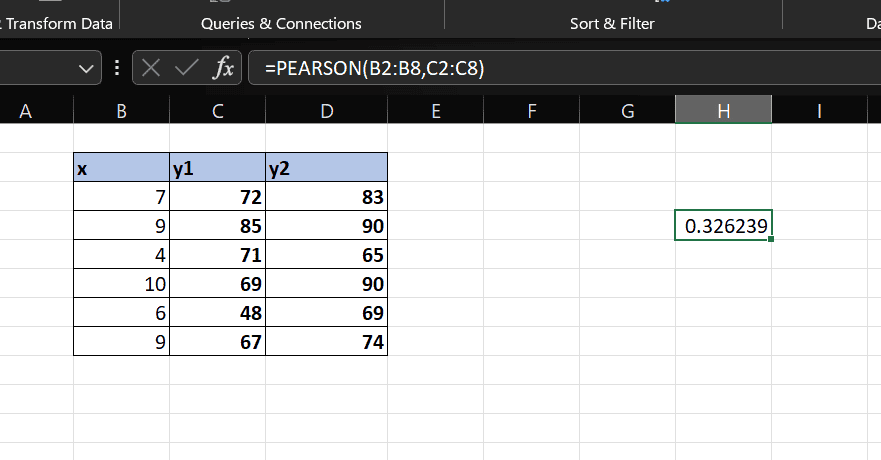
Task: Click the Sort & Filter group label
Action: coord(612,24)
